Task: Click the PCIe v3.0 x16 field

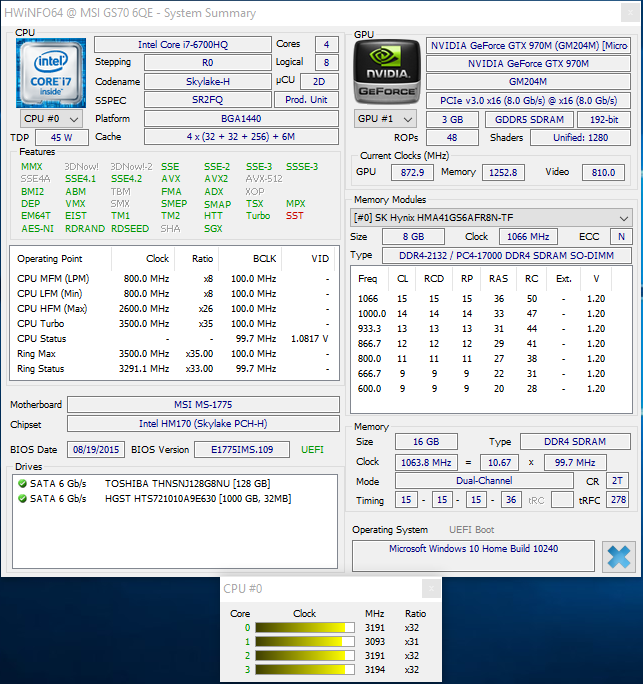Action: (x=528, y=100)
